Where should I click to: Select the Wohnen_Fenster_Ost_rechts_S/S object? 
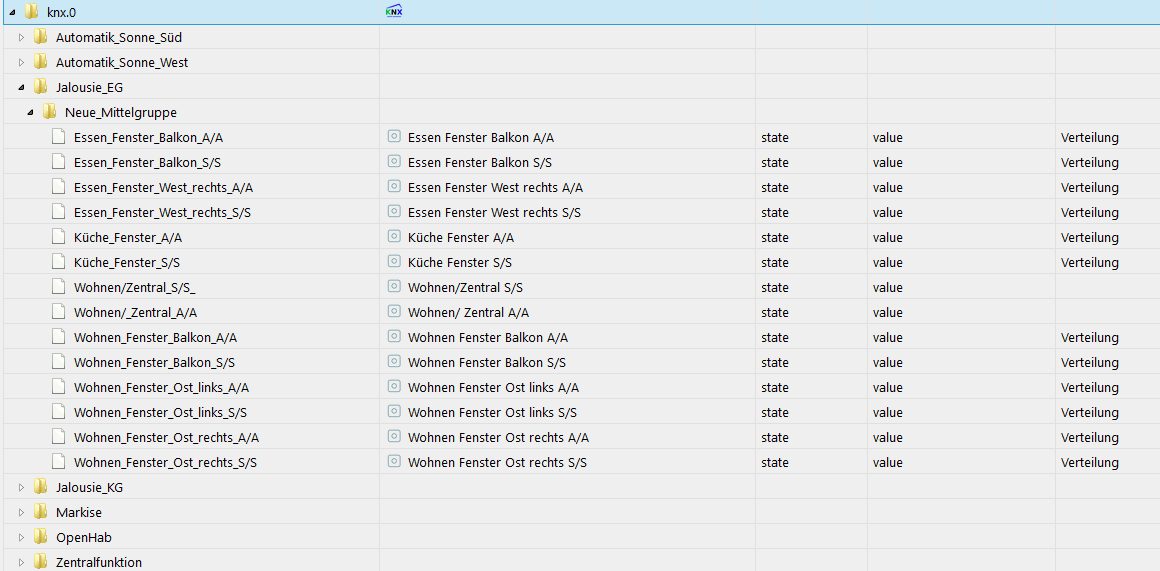pyautogui.click(x=166, y=463)
